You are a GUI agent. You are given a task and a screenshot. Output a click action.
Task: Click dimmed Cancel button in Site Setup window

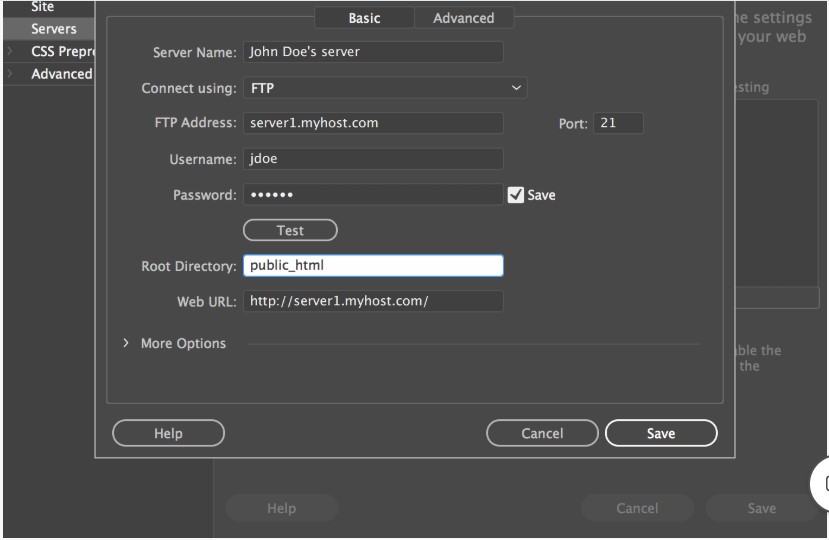coord(637,508)
